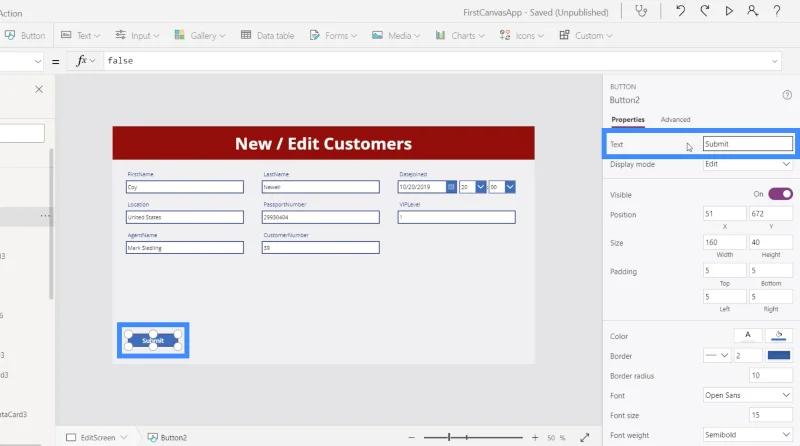The height and width of the screenshot is (446, 800).
Task: Switch to the Advanced tab
Action: click(x=675, y=119)
